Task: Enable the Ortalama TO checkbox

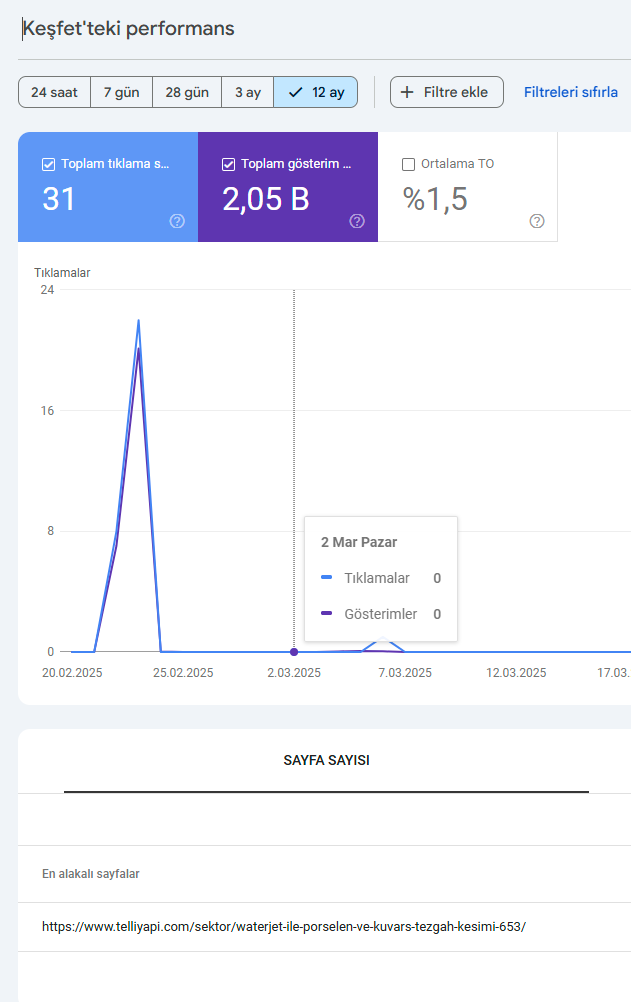Action: [409, 164]
